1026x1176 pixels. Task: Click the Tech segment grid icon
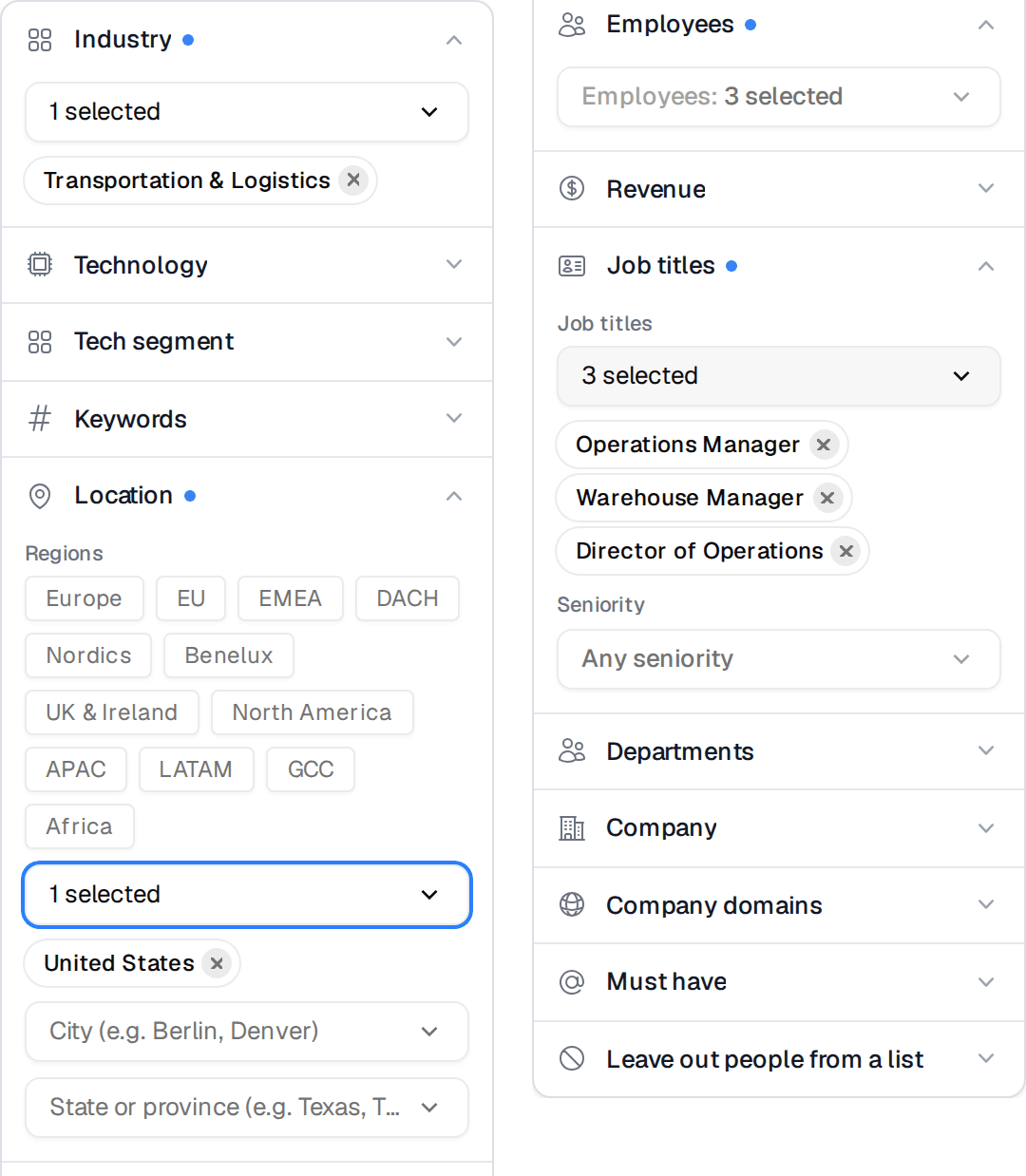(x=40, y=342)
